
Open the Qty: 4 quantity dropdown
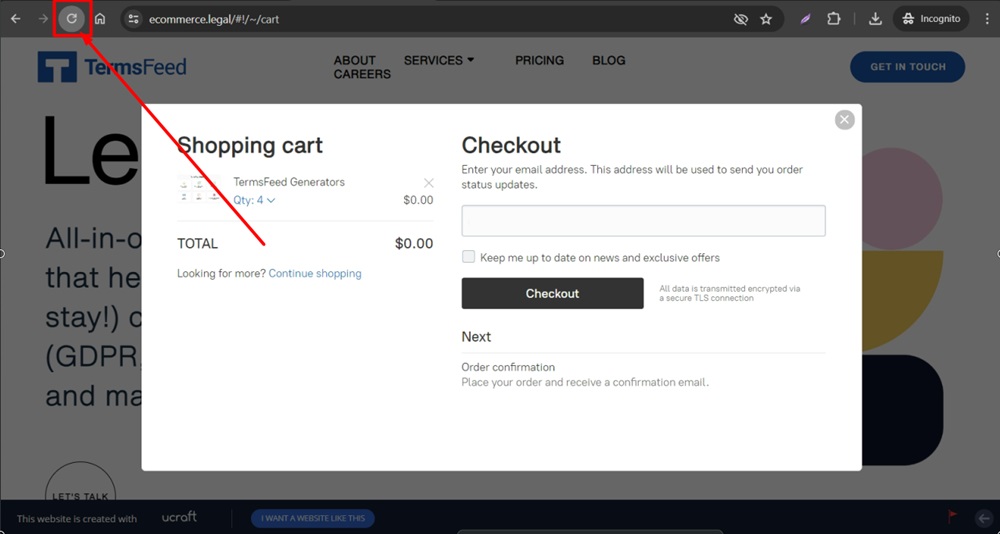[254, 200]
